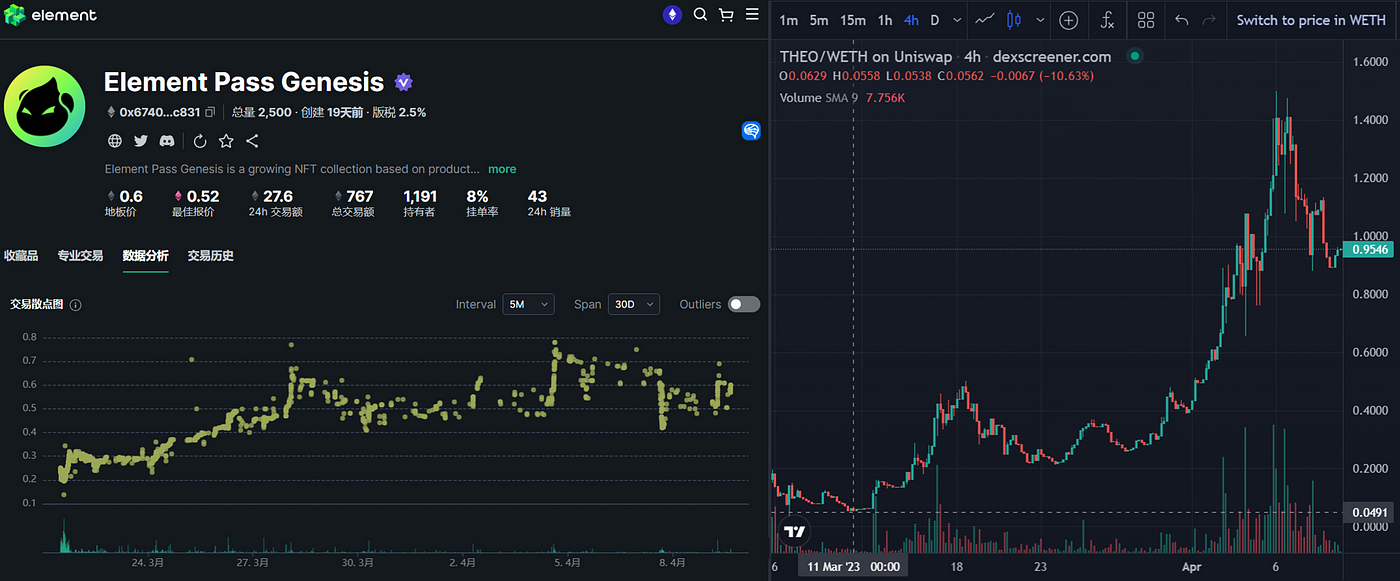Click Switch to price in WETH
The height and width of the screenshot is (581, 1400).
[x=1310, y=20]
